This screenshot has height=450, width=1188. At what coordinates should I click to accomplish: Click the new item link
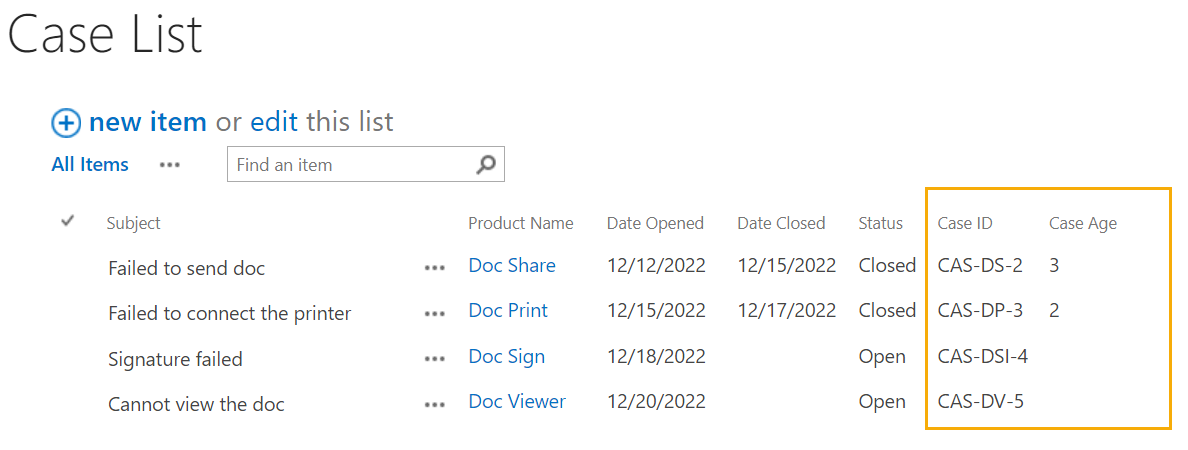(148, 122)
